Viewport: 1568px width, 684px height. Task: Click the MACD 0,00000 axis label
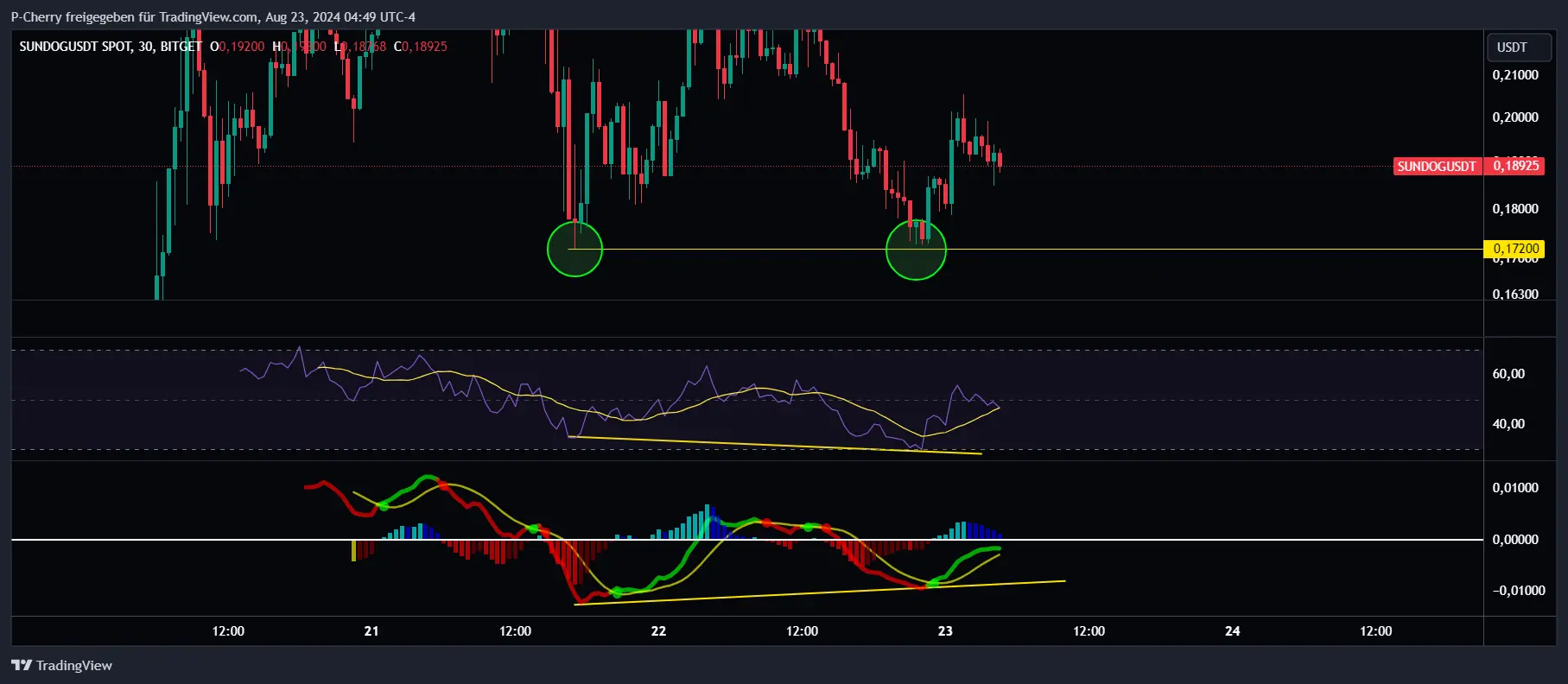click(1515, 540)
